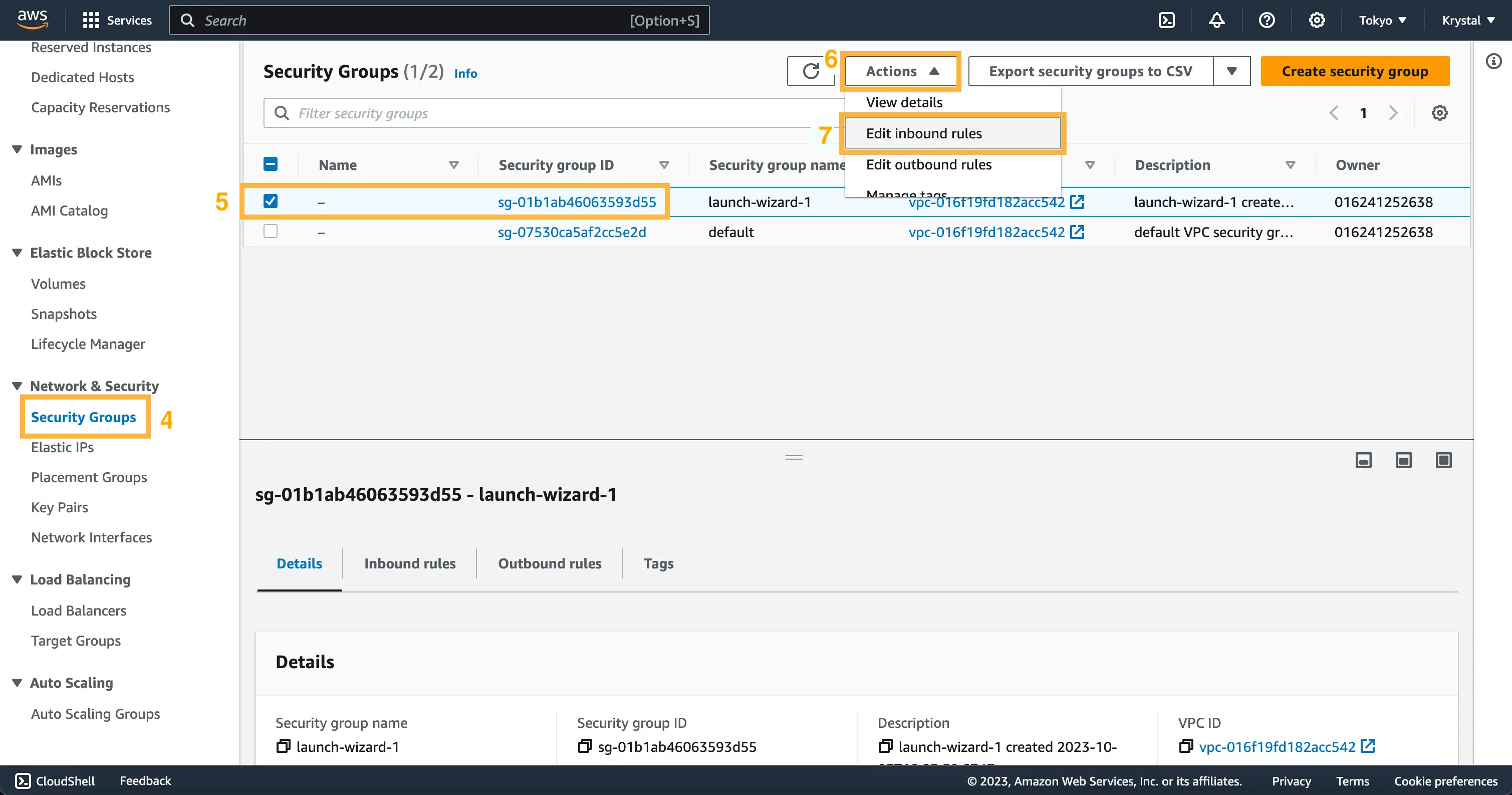Click the Filter security groups field
Image resolution: width=1512 pixels, height=795 pixels.
[x=554, y=113]
